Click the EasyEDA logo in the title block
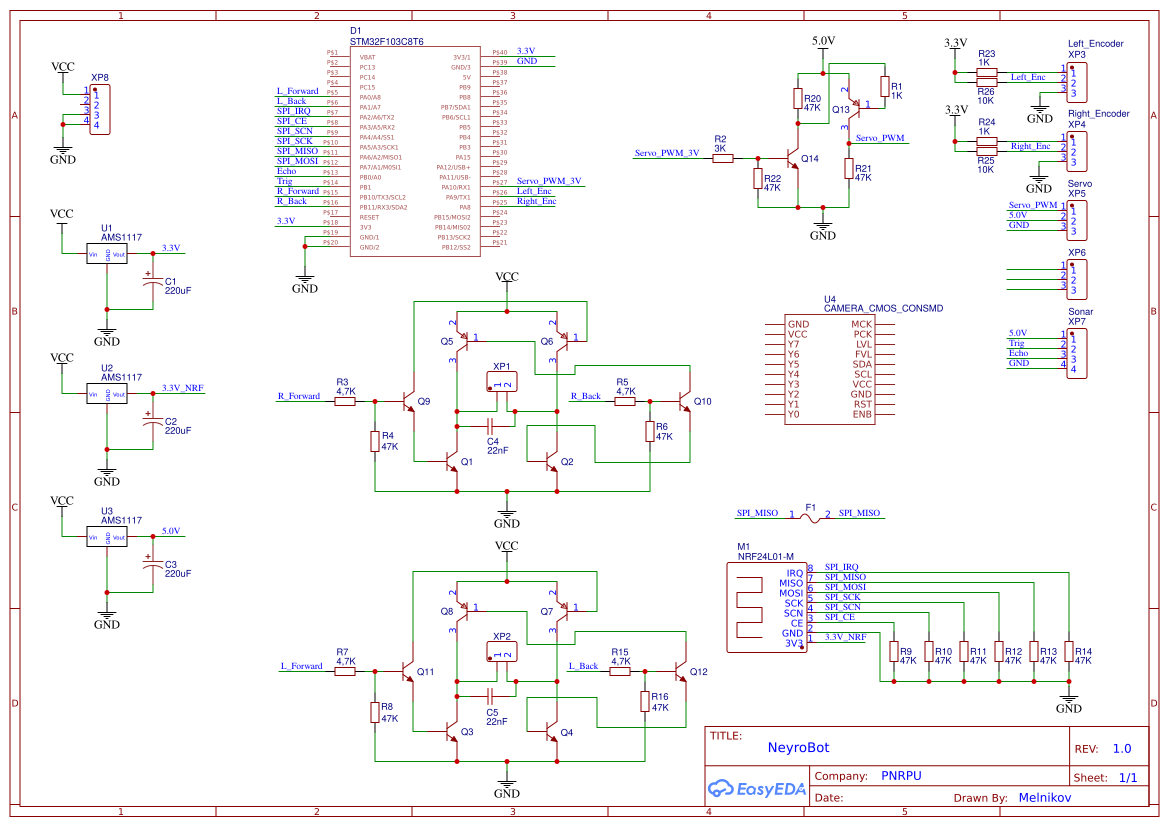The height and width of the screenshot is (827, 1169). click(x=757, y=789)
